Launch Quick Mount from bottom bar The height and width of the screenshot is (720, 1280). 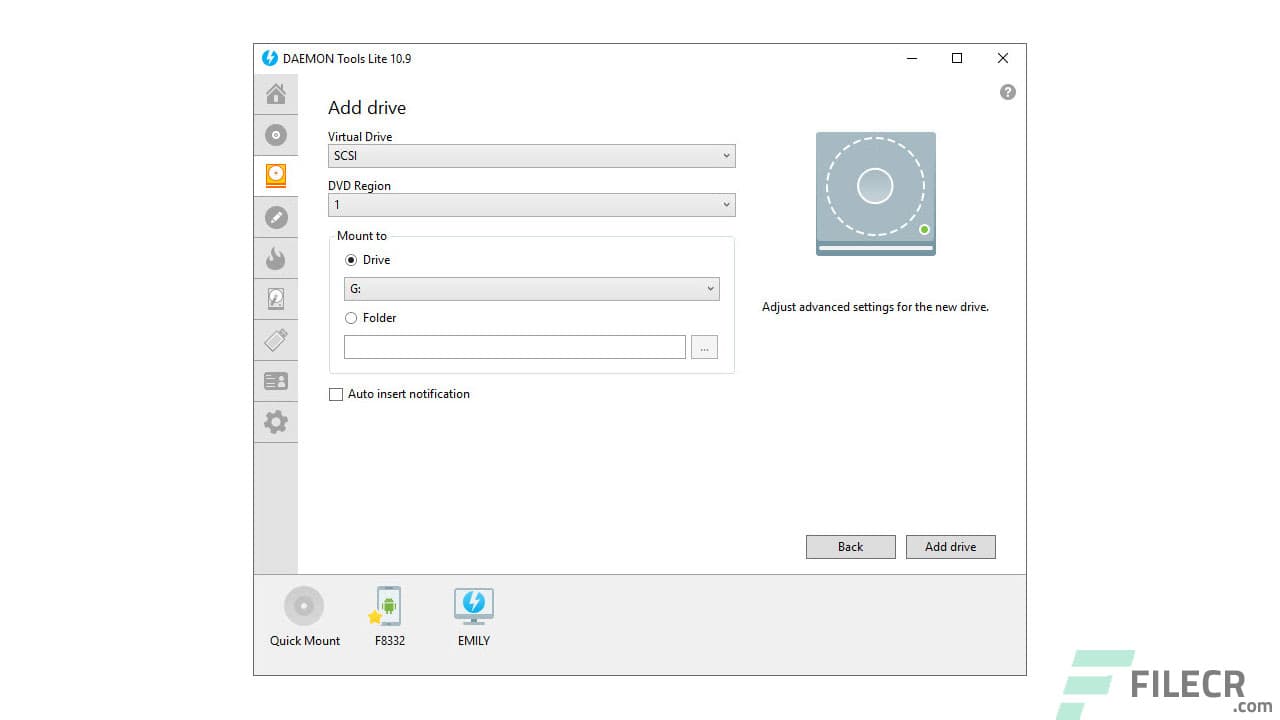[x=304, y=610]
